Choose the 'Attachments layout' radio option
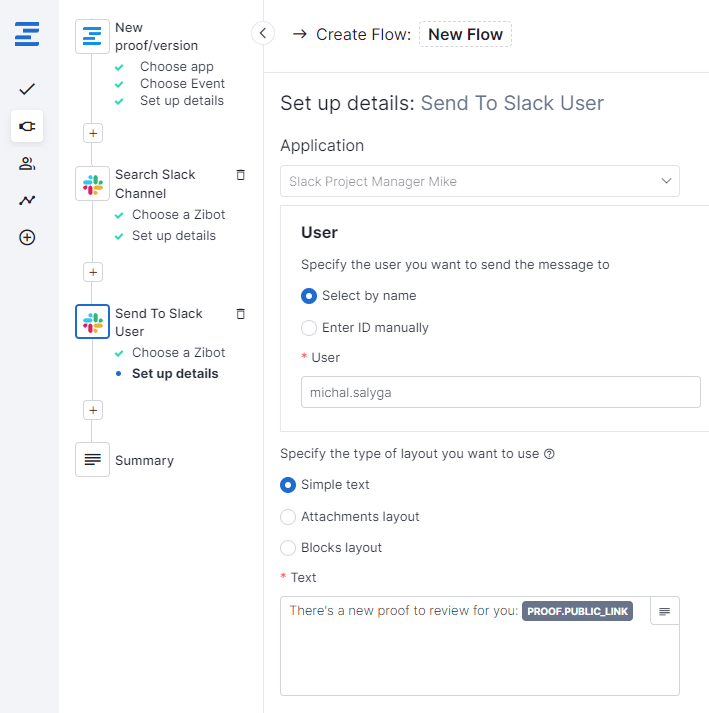709x713 pixels. tap(289, 517)
